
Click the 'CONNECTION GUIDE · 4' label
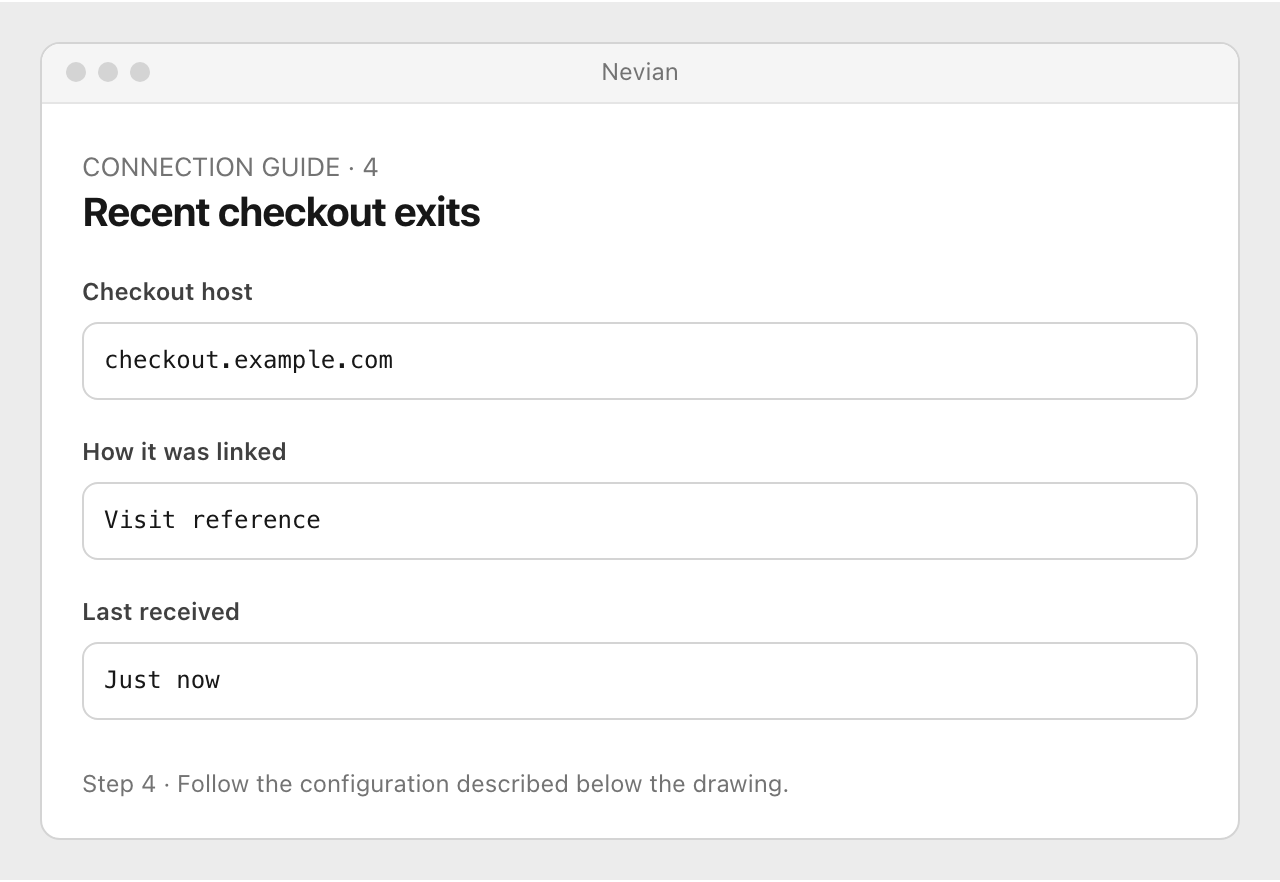230,167
